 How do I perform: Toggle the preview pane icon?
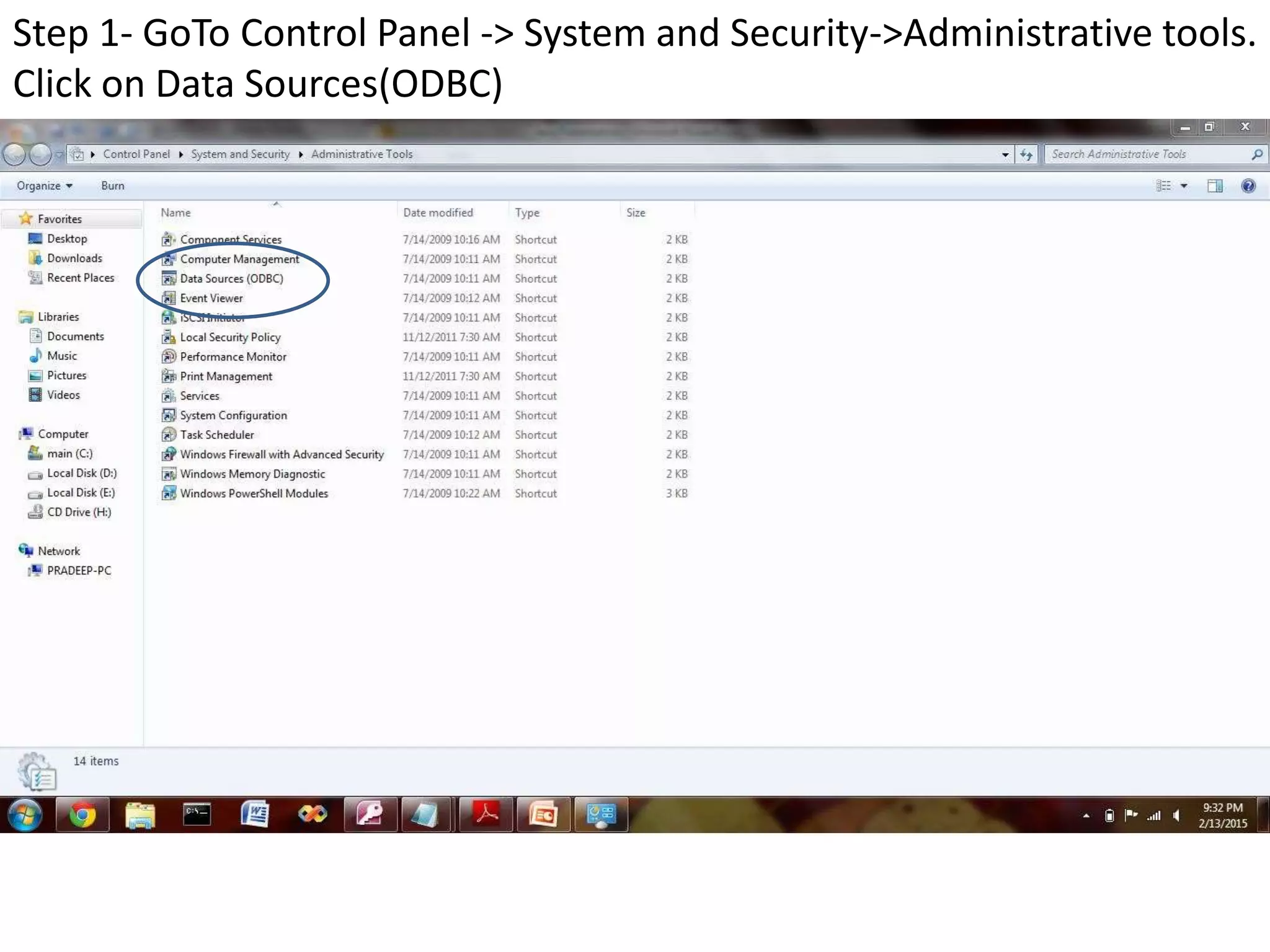pyautogui.click(x=1215, y=186)
